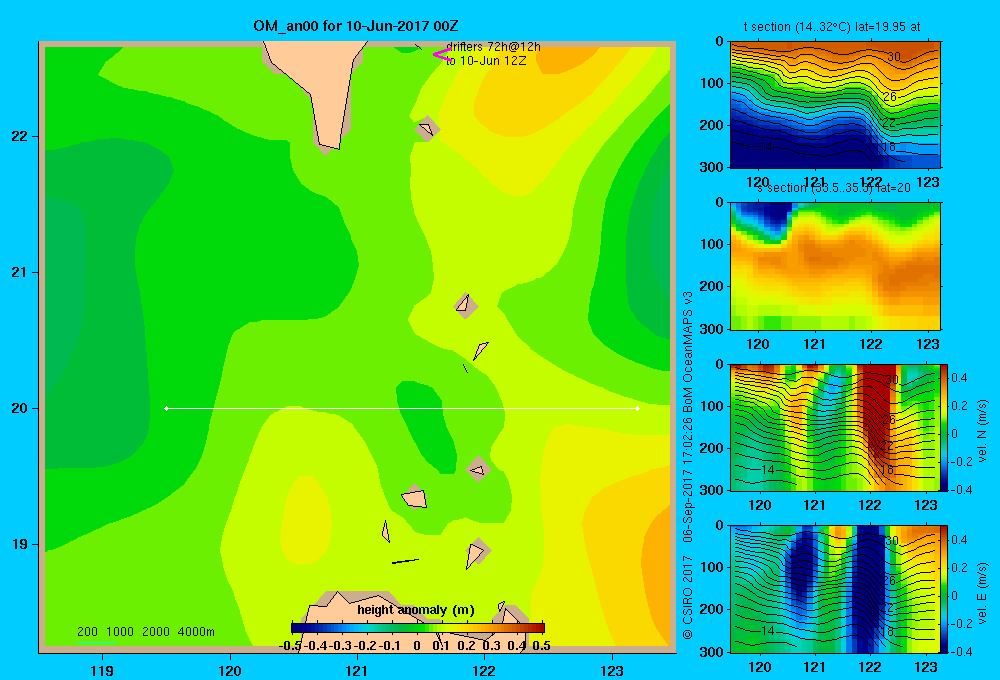1000x680 pixels.
Task: Select the left endpoint of the white section line
Action: tap(166, 408)
